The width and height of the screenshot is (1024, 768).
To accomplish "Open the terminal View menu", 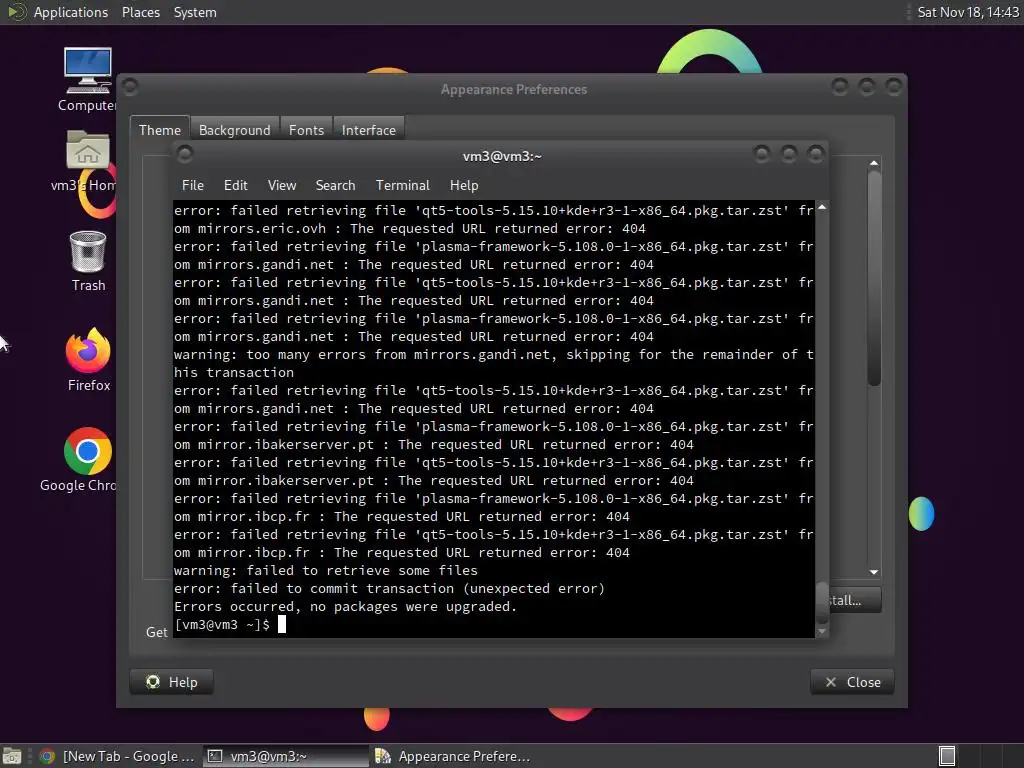I will click(x=281, y=185).
